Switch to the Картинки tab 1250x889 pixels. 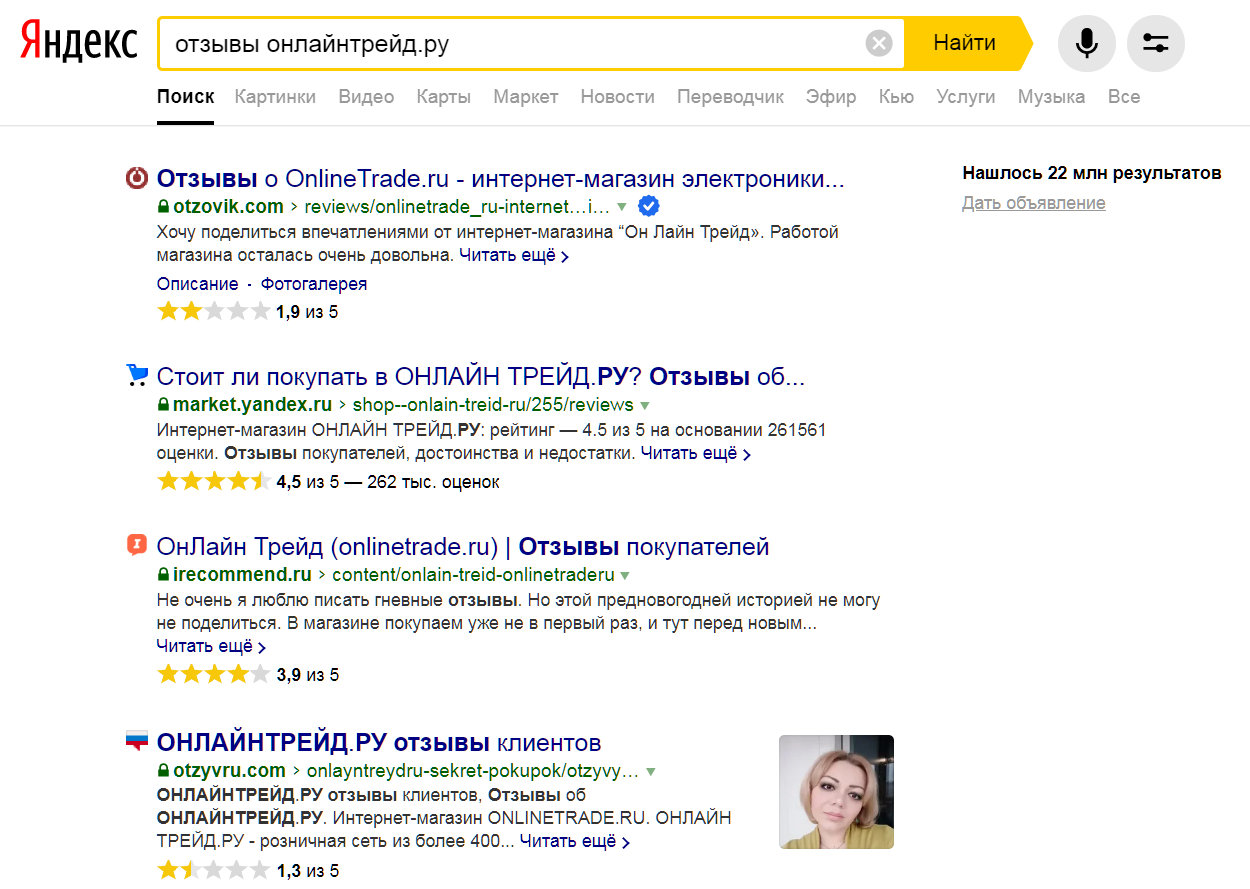pyautogui.click(x=275, y=97)
